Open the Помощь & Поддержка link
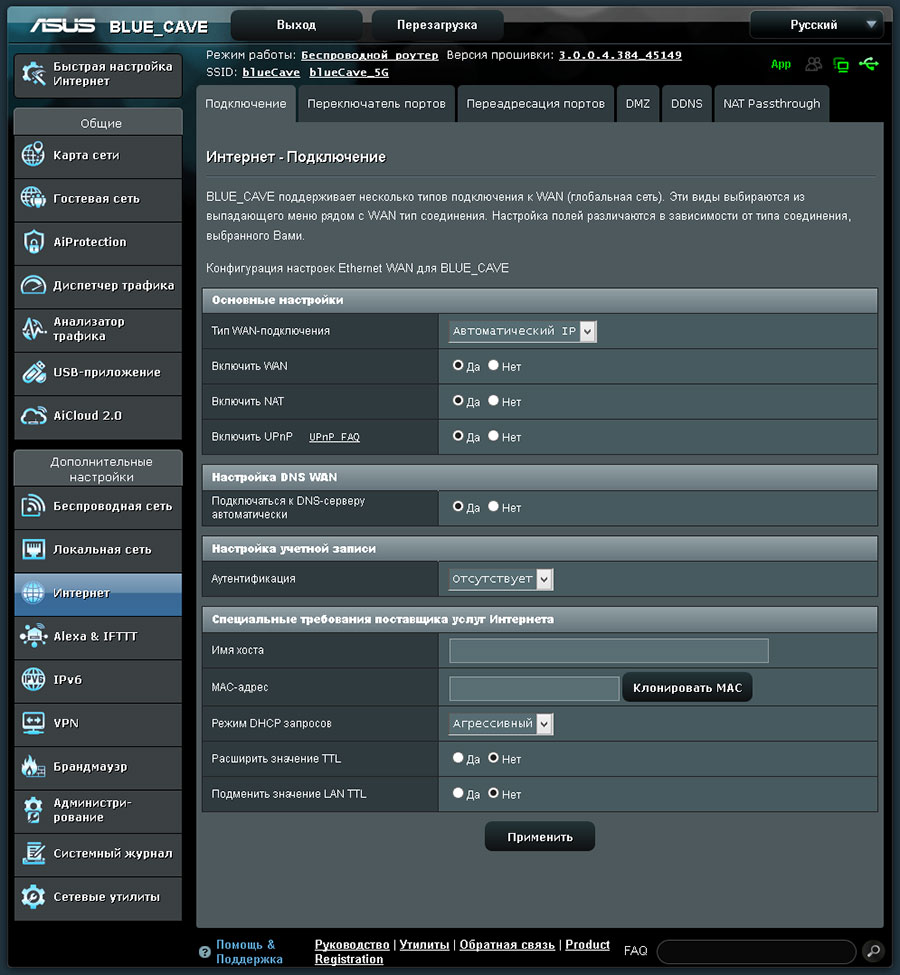 [249, 951]
